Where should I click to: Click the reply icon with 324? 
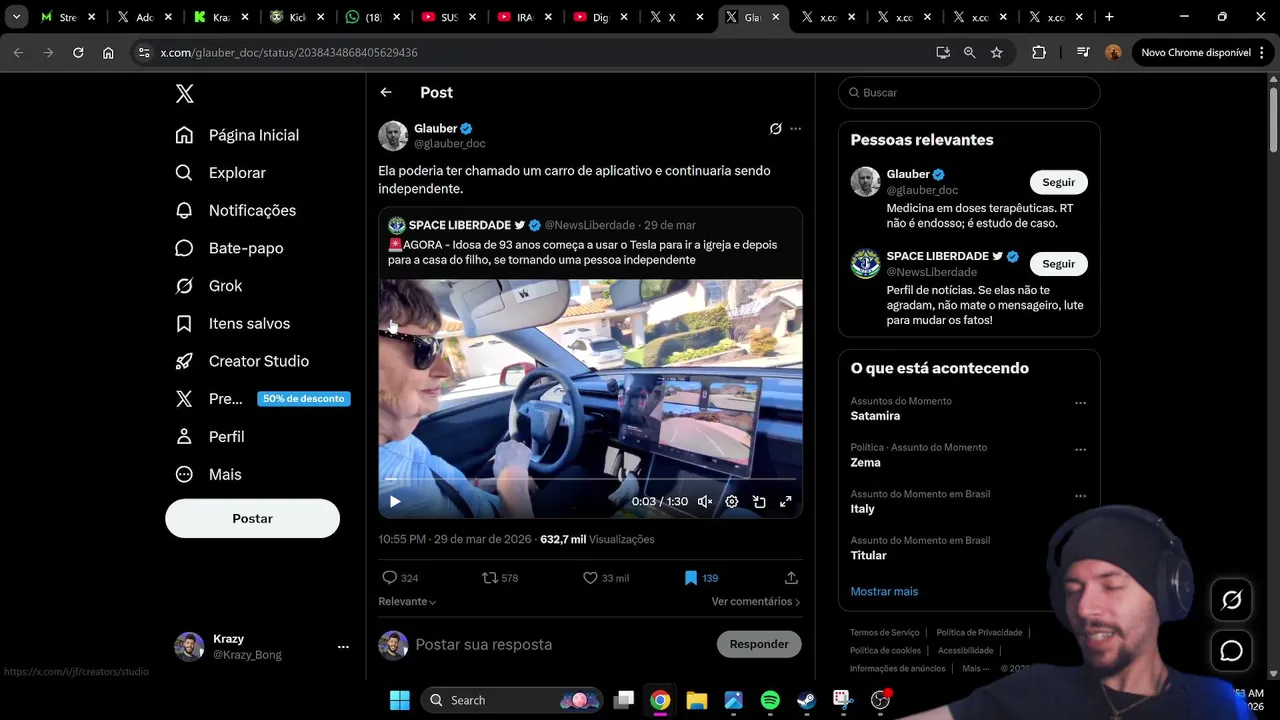tap(400, 578)
